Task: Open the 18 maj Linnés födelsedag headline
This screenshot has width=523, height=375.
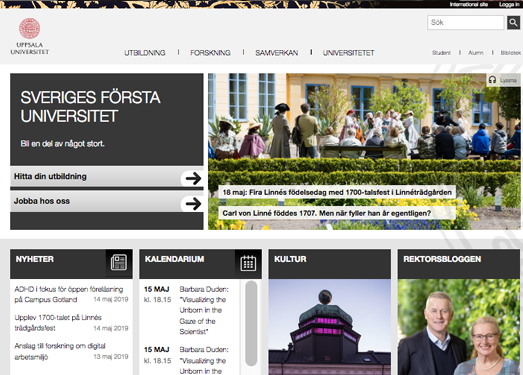Action: pyautogui.click(x=337, y=192)
